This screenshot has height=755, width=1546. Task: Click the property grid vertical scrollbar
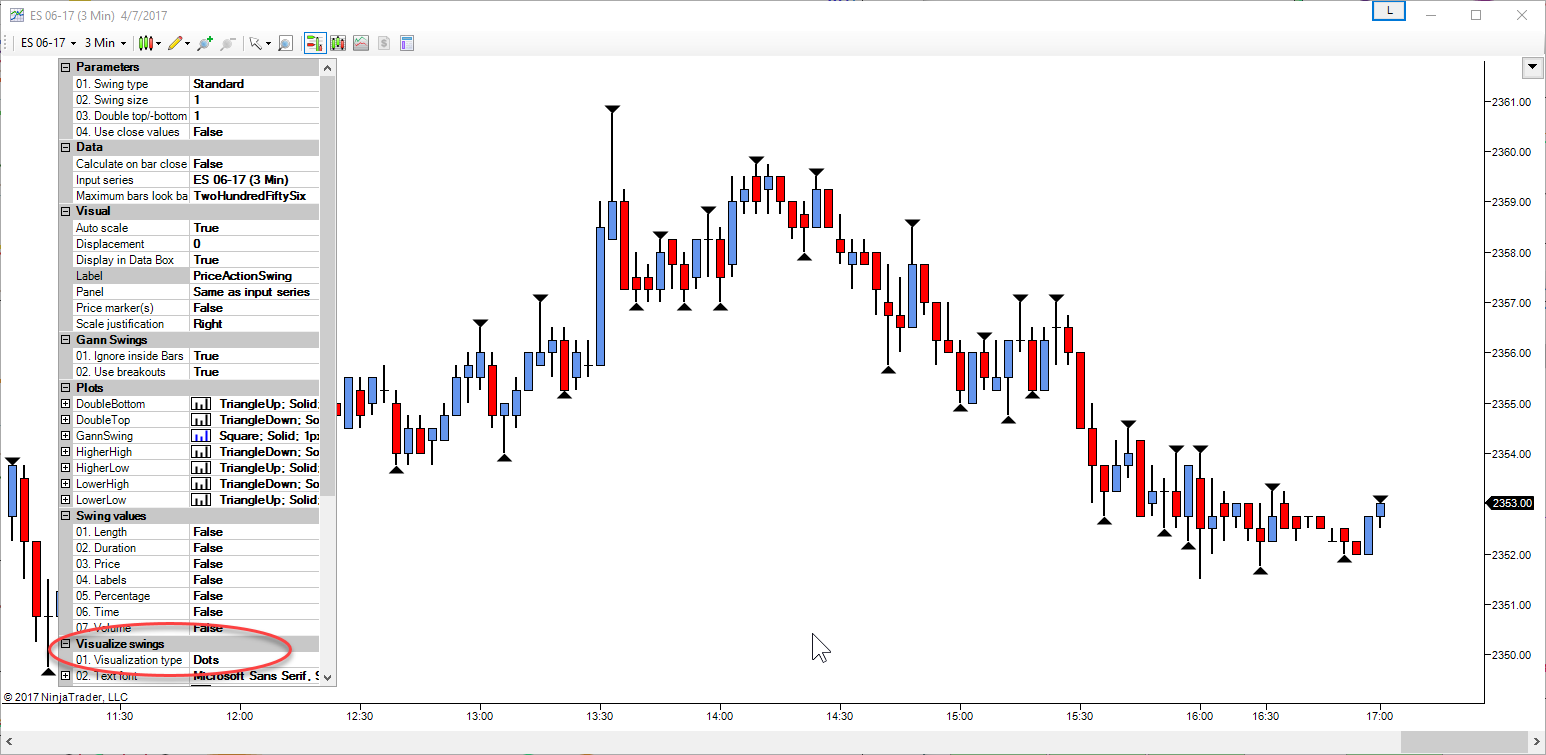click(328, 285)
